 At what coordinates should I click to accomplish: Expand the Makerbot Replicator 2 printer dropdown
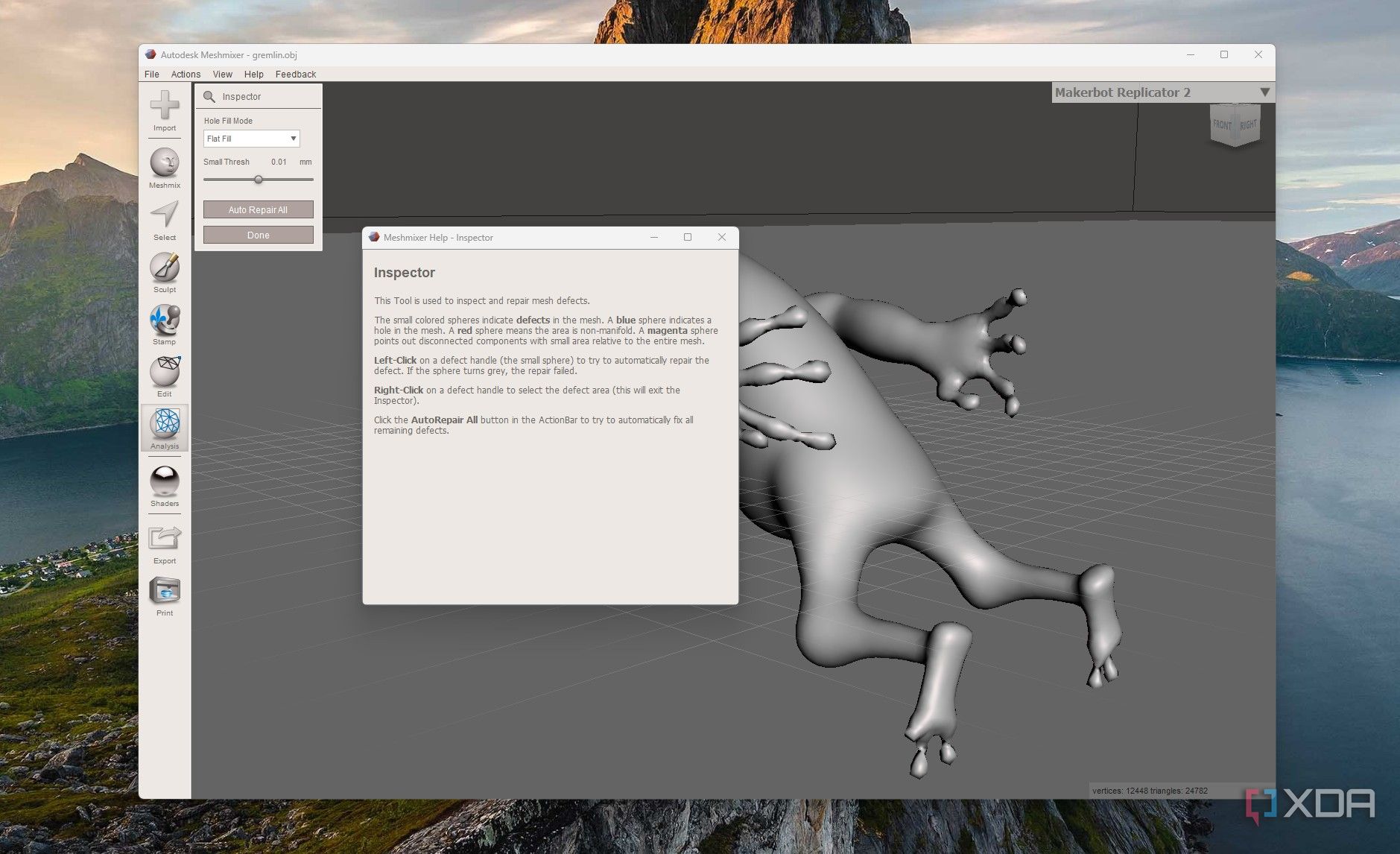pyautogui.click(x=1163, y=92)
